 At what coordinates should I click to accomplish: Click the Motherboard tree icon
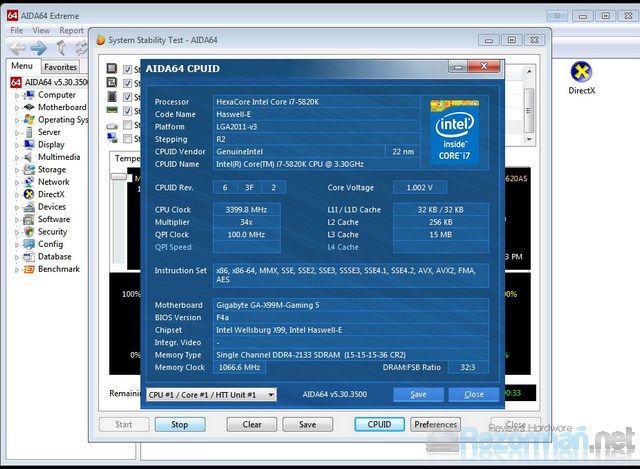[29, 107]
